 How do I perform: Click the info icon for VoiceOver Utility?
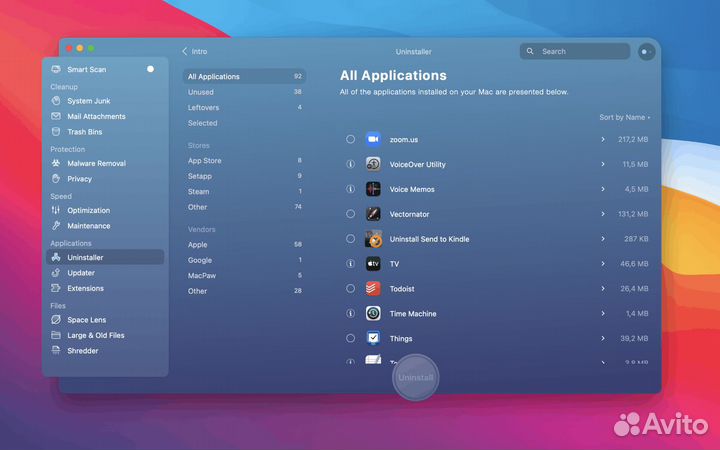350,164
